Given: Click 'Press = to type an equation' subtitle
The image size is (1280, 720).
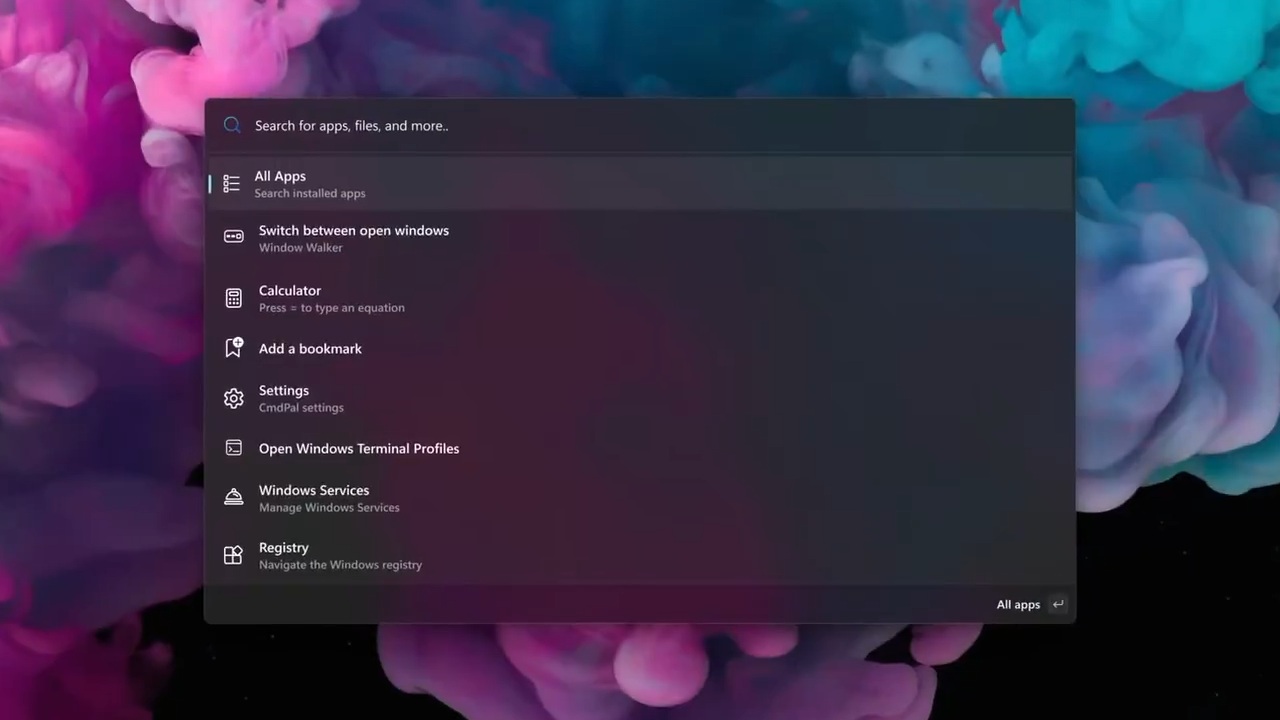Looking at the screenshot, I should click(x=332, y=307).
